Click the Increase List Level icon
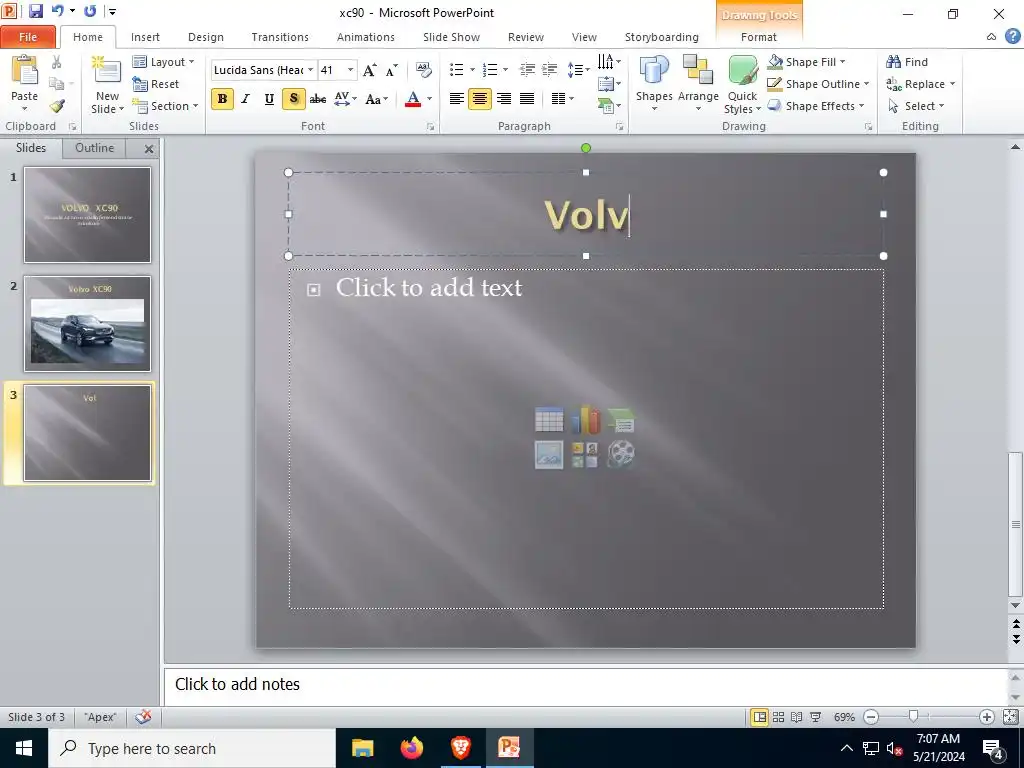Viewport: 1024px width, 768px height. pos(550,70)
